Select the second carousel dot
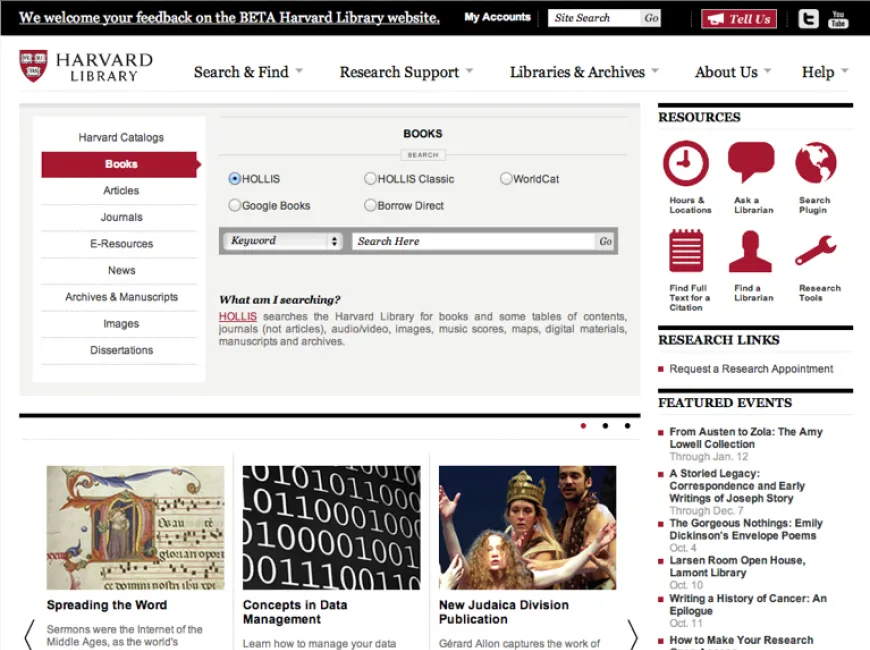This screenshot has width=870, height=650. [605, 426]
